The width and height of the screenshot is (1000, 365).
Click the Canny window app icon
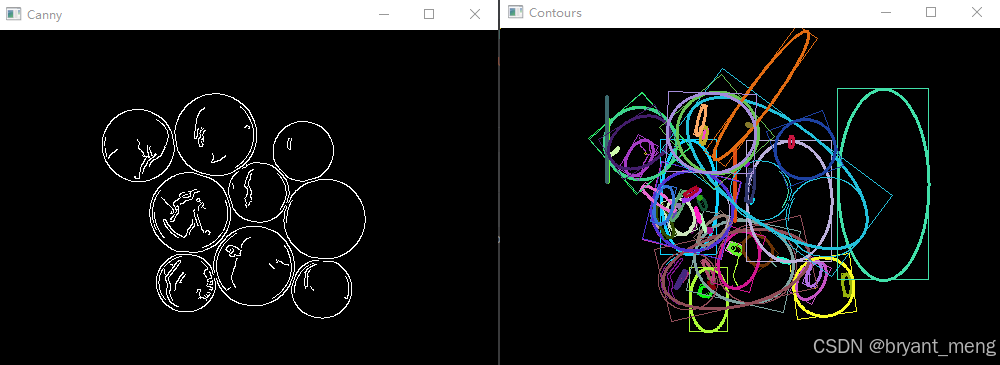[13, 14]
